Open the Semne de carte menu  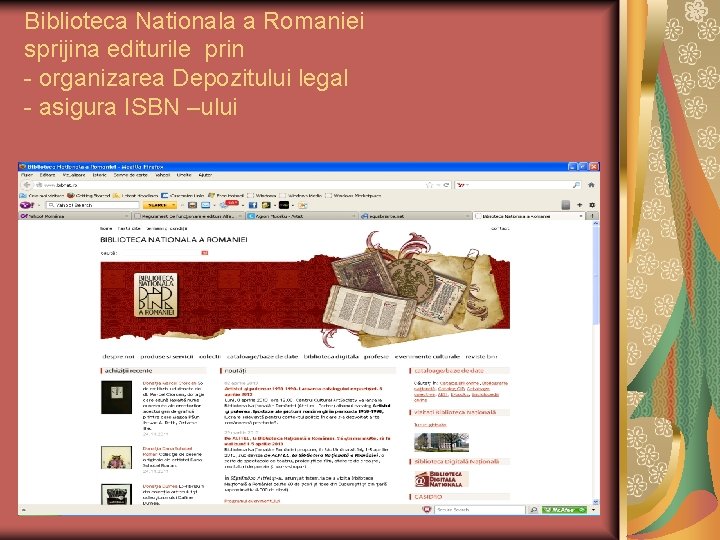point(130,175)
